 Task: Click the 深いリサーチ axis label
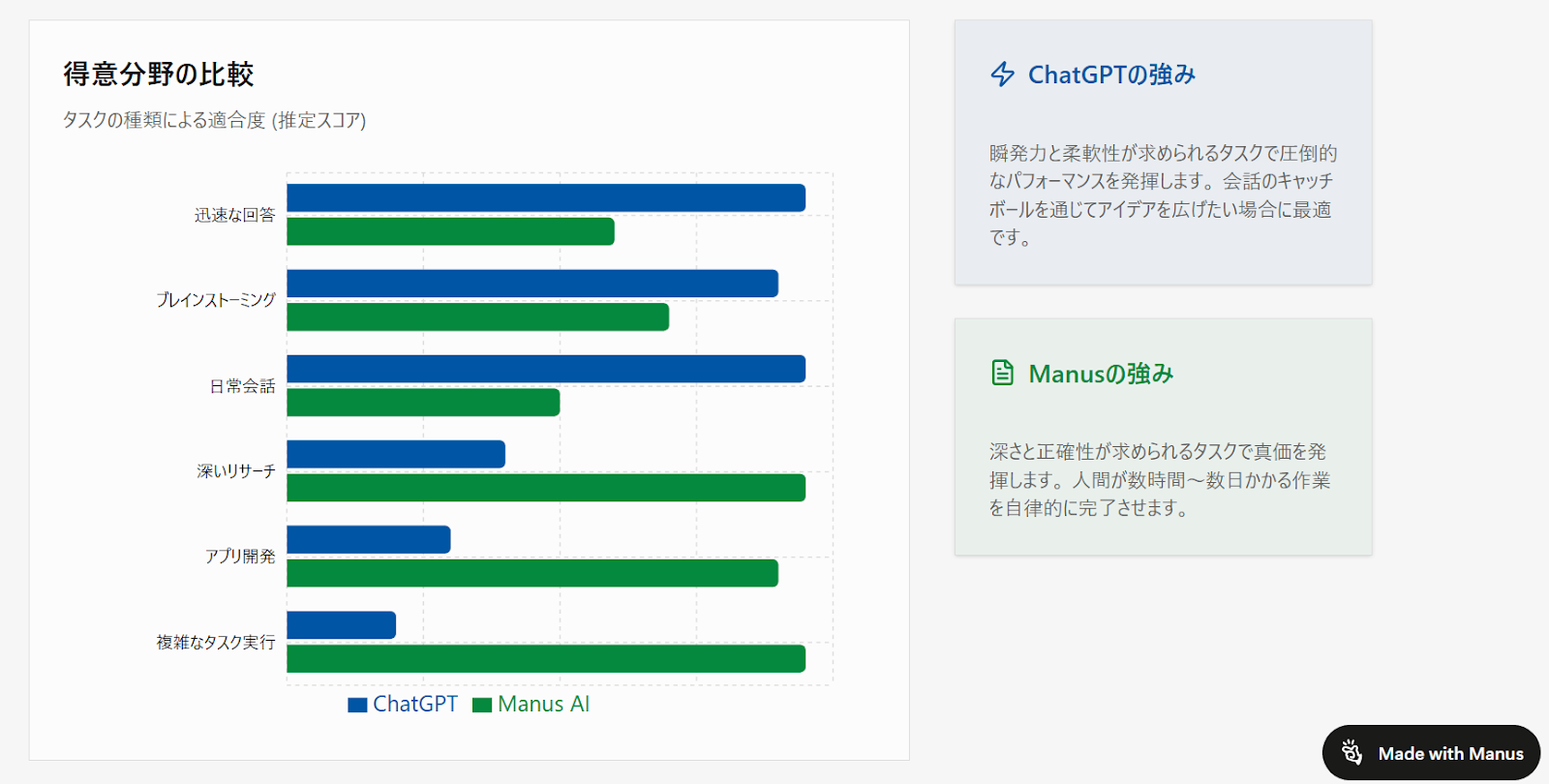click(x=236, y=471)
